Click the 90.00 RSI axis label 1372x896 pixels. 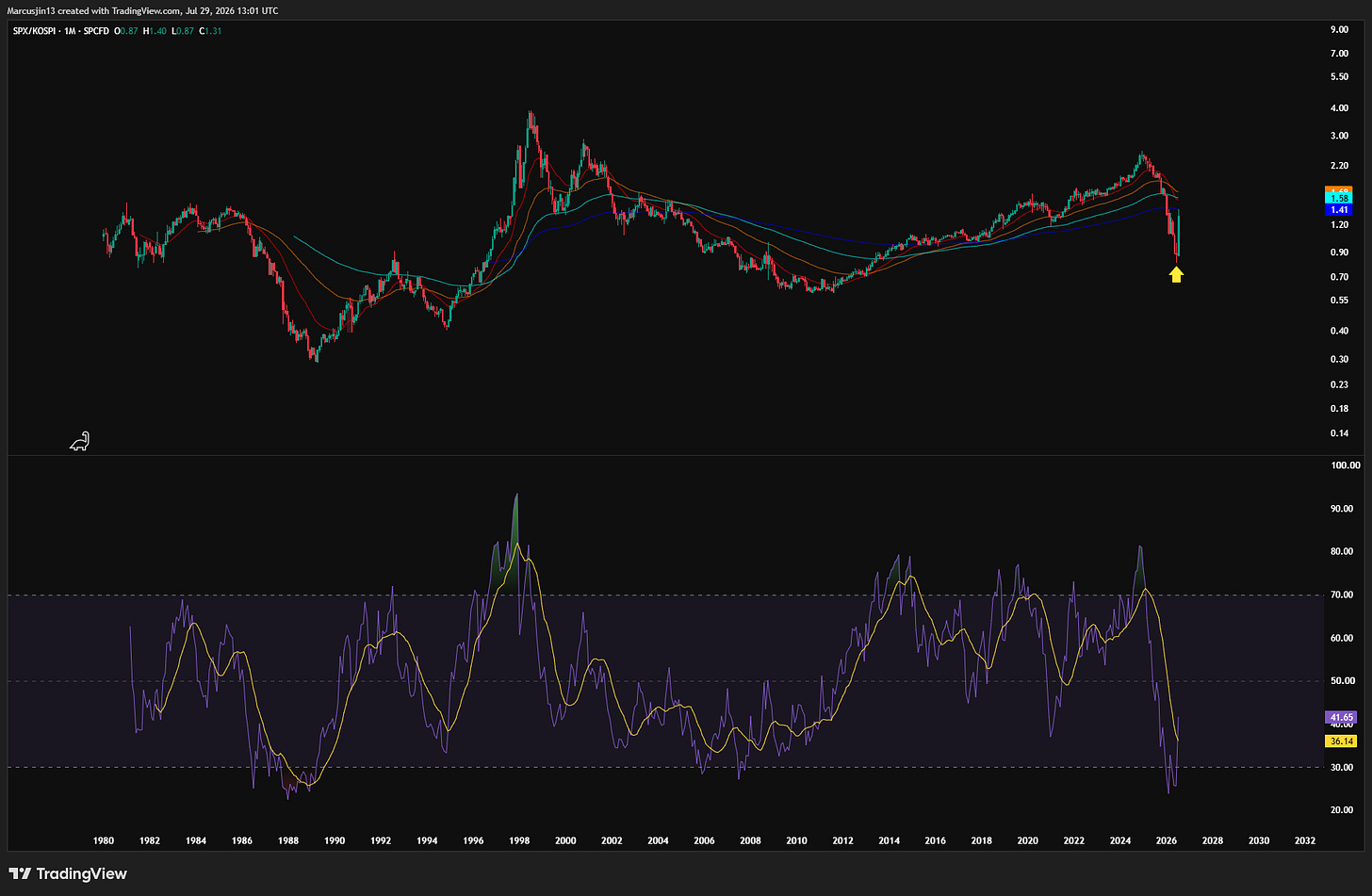tap(1342, 509)
